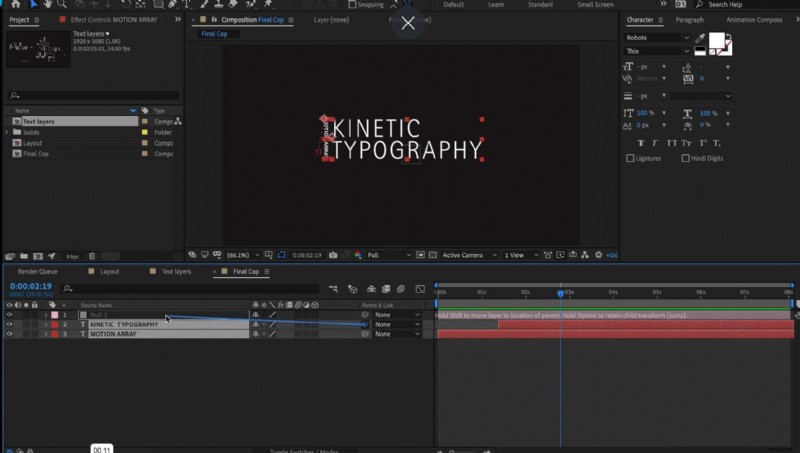The width and height of the screenshot is (800, 453).
Task: Select the Pen tool in toolbar
Action: click(x=173, y=4)
